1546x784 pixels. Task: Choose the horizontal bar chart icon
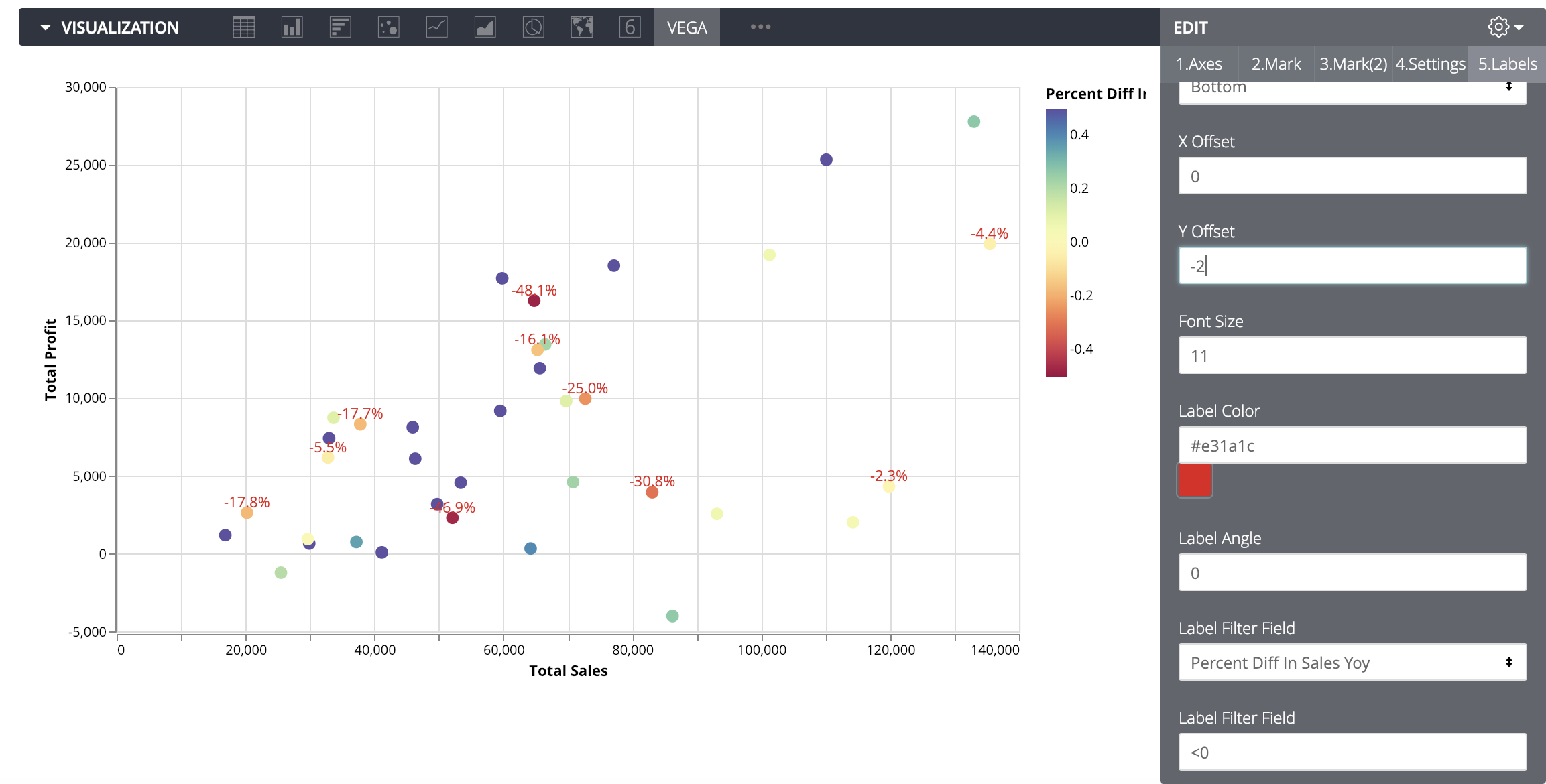340,27
